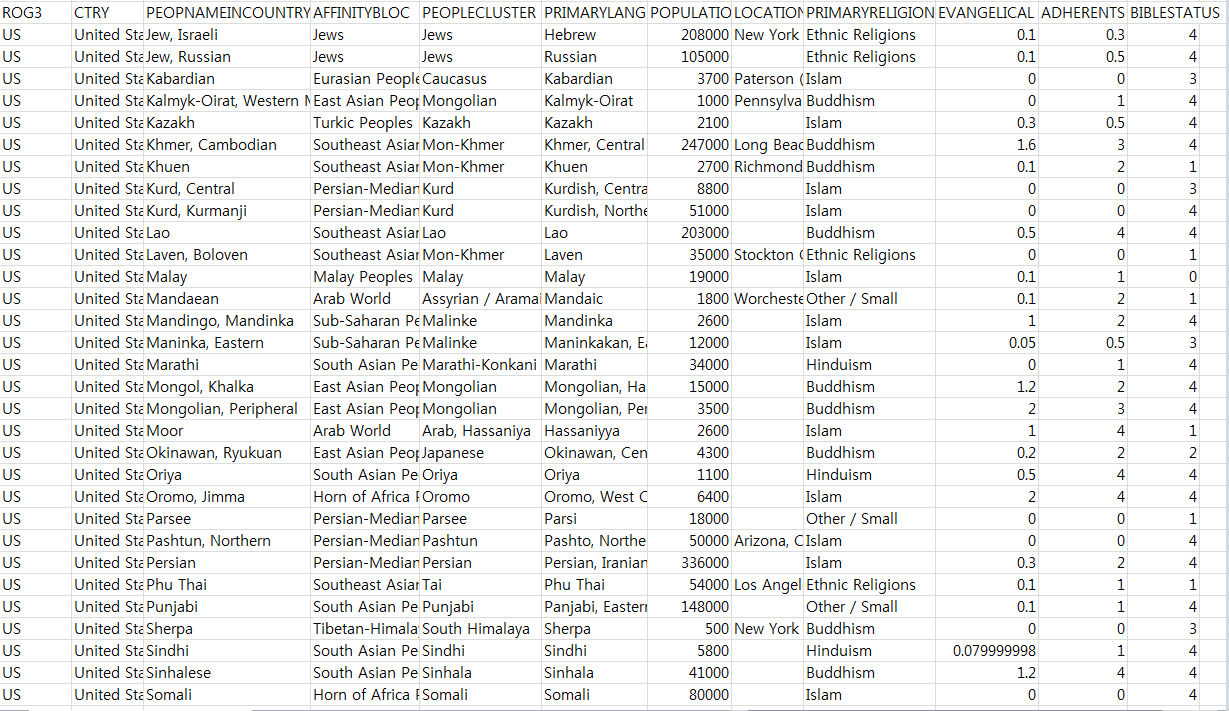
Task: Select "Ethnic Religions" in the Phu Thai row
Action: 870,585
